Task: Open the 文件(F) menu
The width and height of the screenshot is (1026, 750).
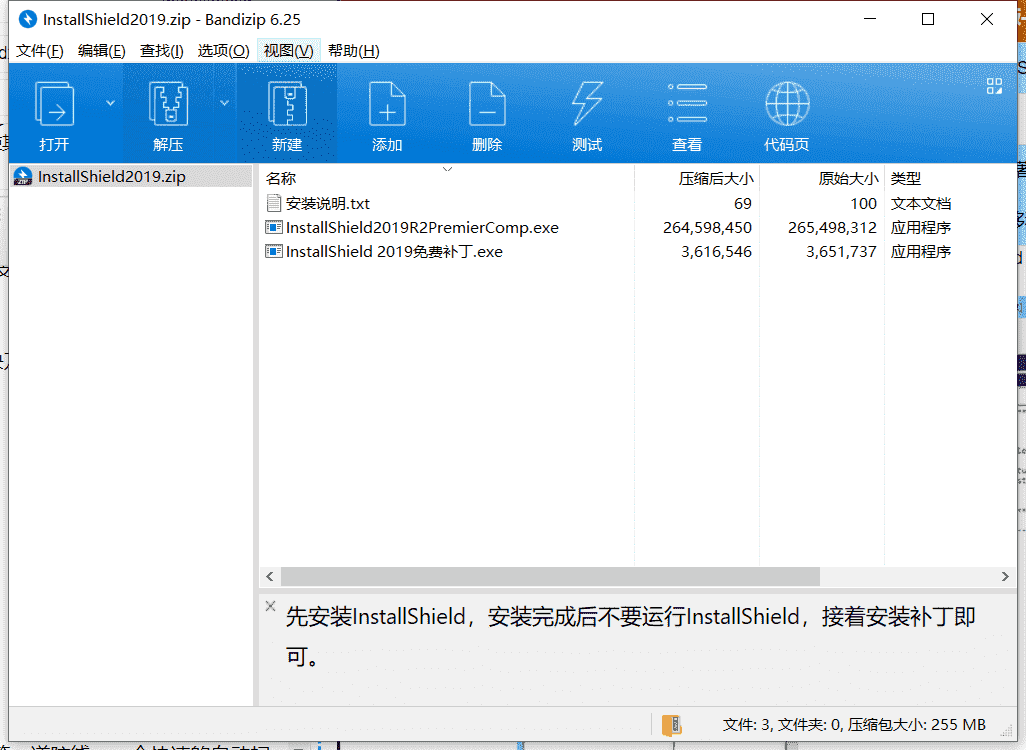Action: (39, 51)
